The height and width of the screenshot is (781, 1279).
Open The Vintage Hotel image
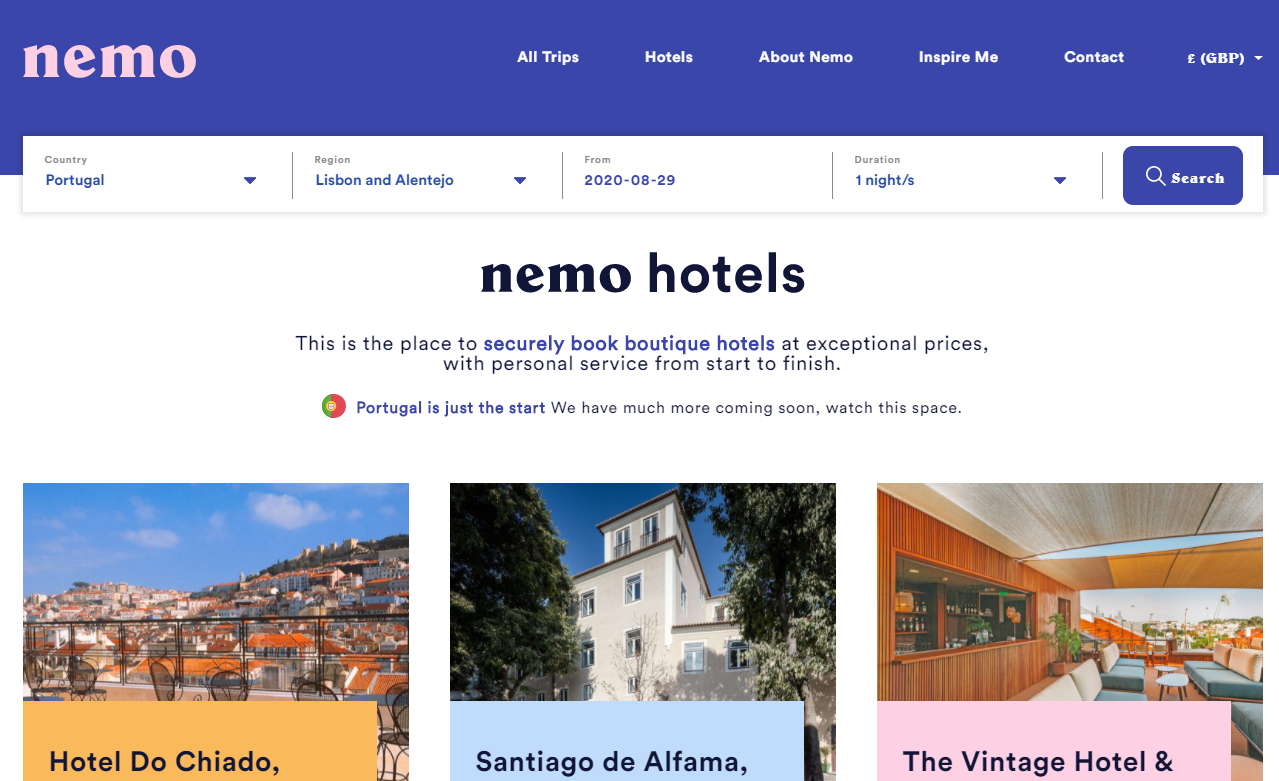click(1070, 592)
